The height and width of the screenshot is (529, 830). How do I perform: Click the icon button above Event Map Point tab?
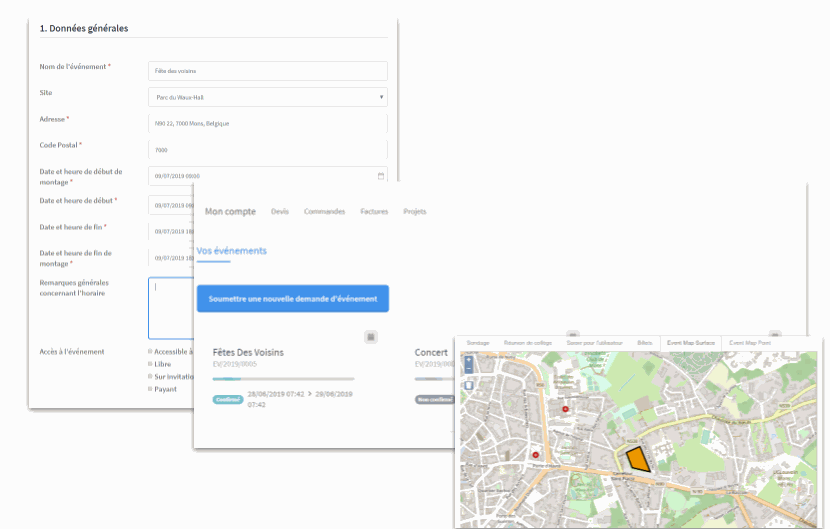click(775, 334)
